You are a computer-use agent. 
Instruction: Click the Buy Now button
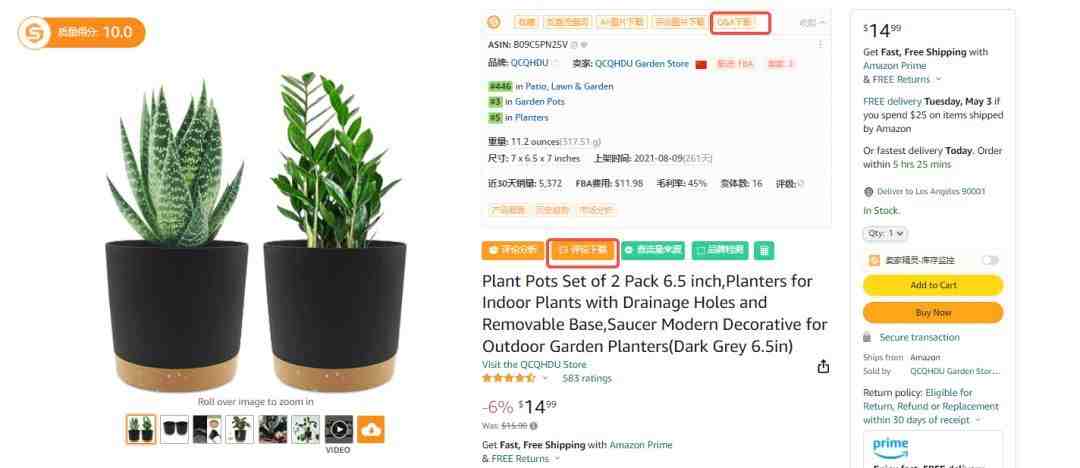pyautogui.click(x=933, y=313)
